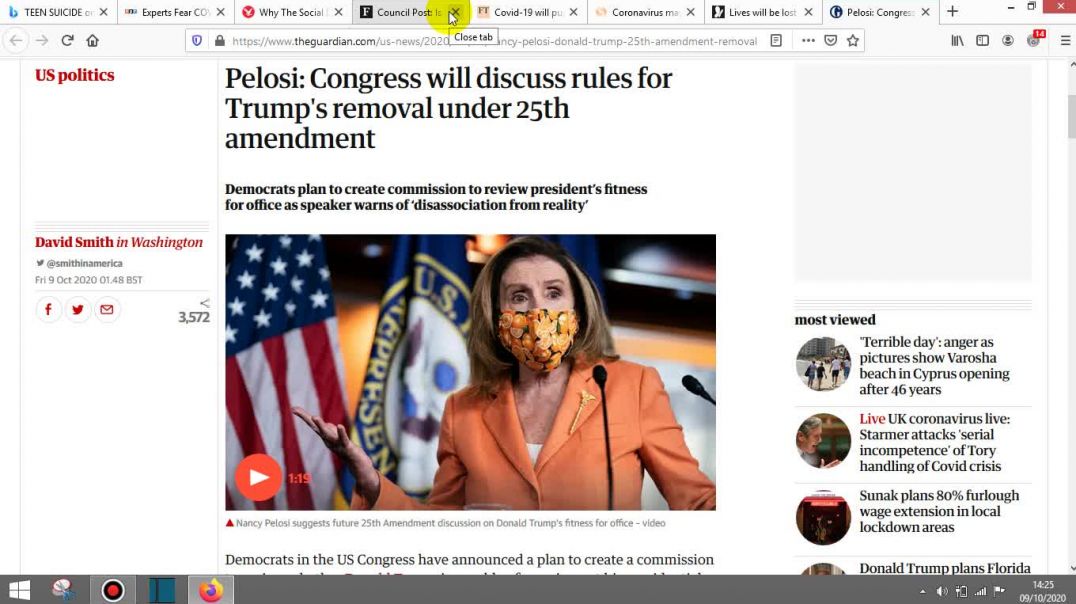The image size is (1076, 604).
Task: Open David Smith author link
Action: (x=74, y=242)
